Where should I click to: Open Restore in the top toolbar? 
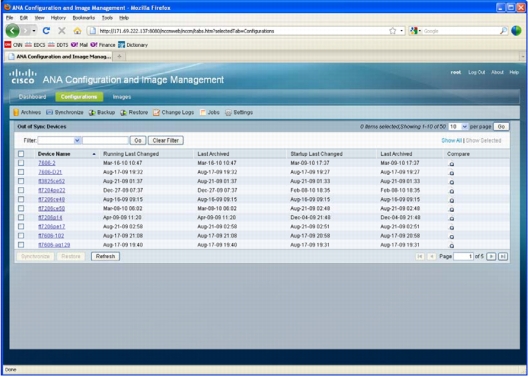click(x=134, y=112)
